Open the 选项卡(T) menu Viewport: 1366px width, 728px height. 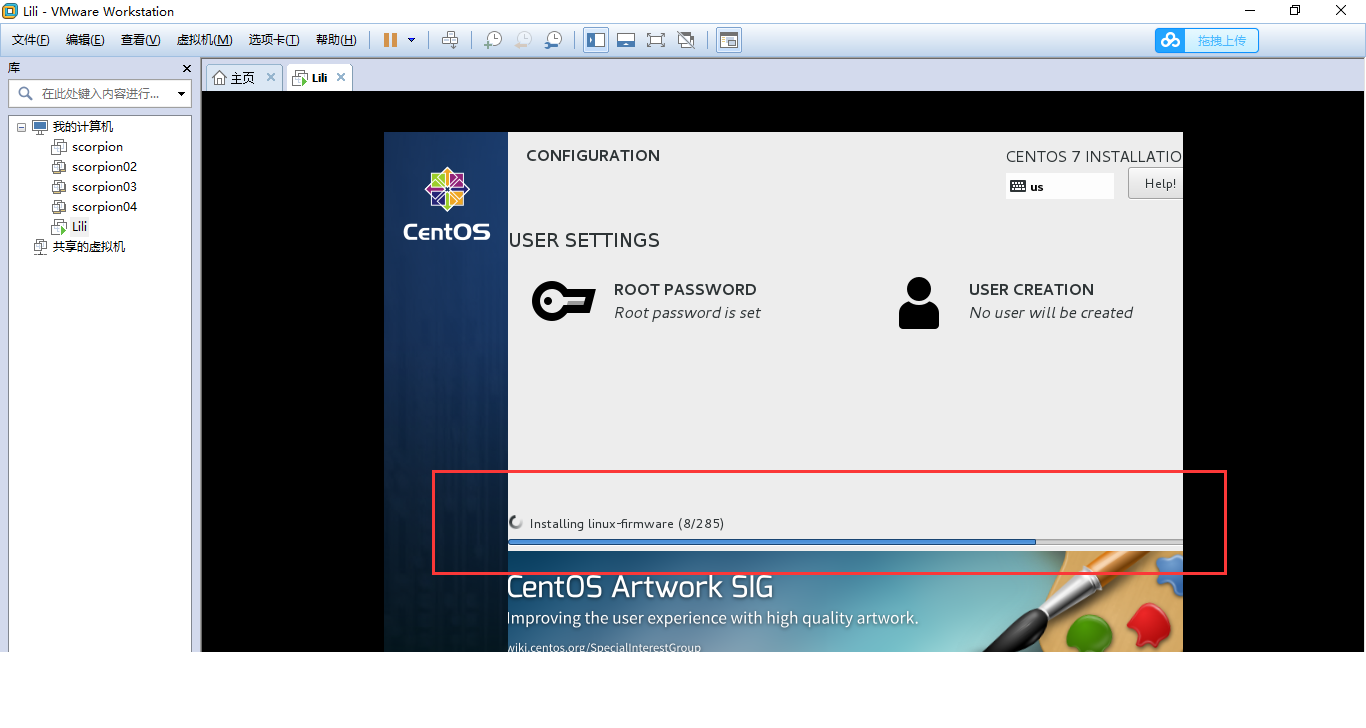(x=274, y=40)
